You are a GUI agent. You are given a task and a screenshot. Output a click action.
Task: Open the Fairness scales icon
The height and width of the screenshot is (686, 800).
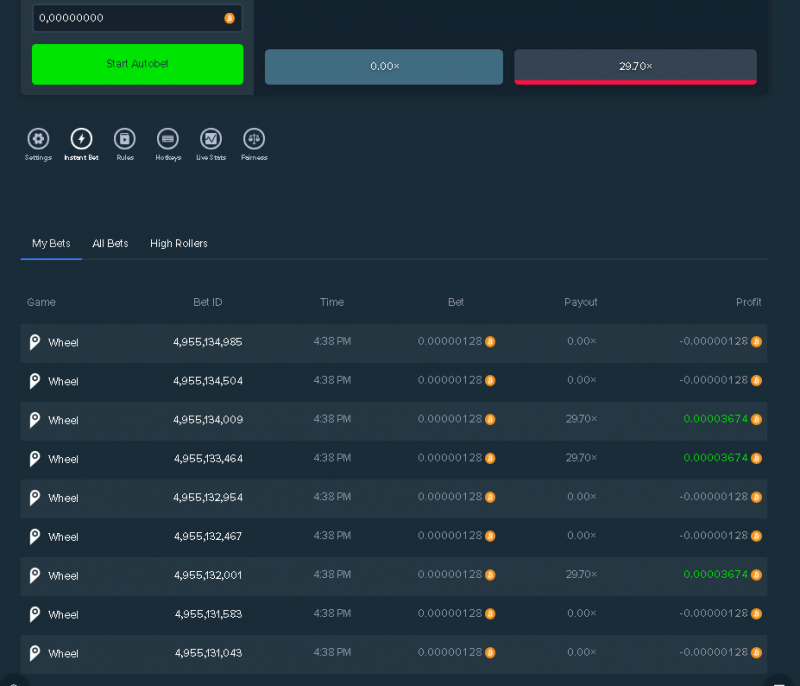(254, 139)
